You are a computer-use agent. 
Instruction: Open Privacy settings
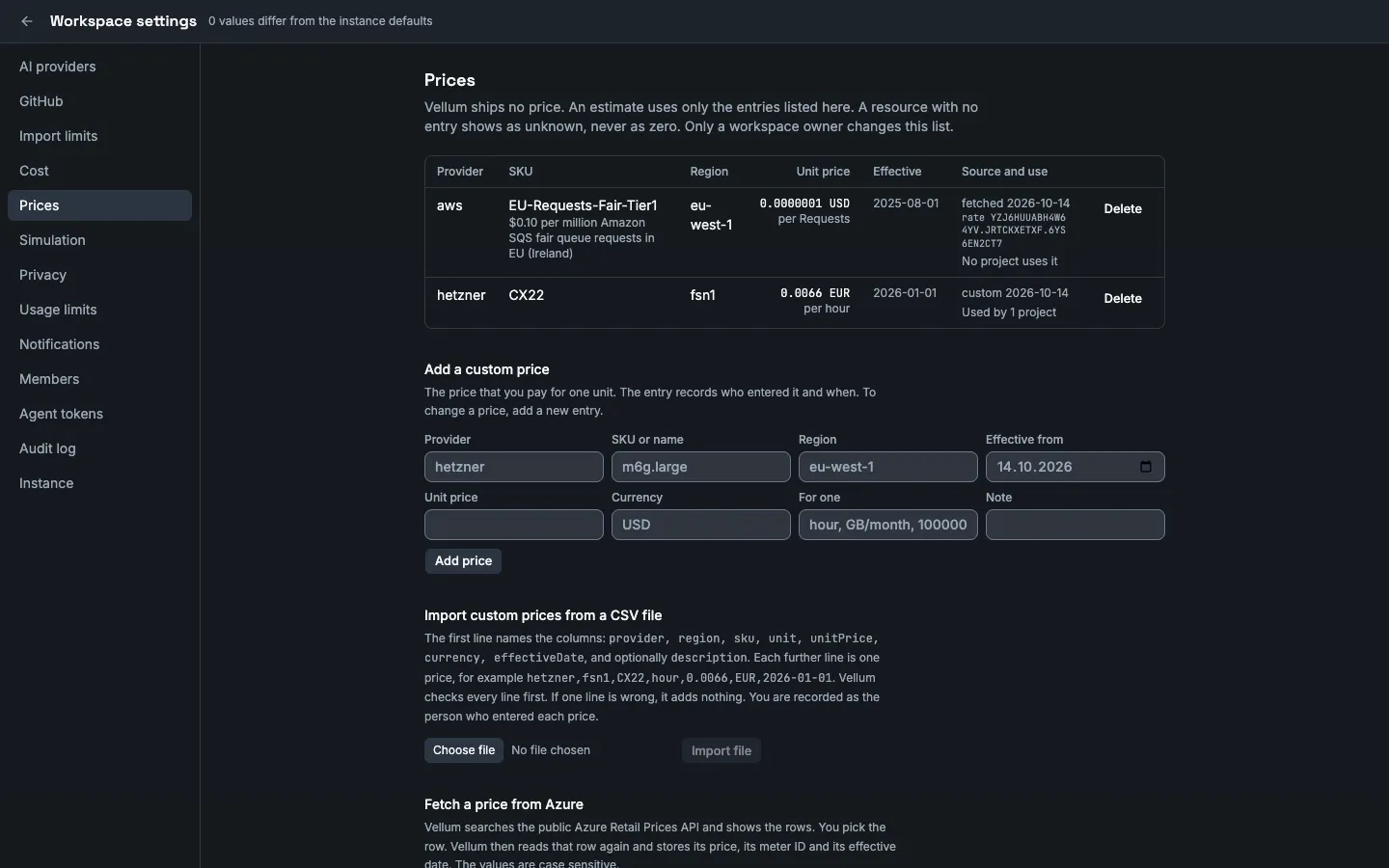pos(99,275)
